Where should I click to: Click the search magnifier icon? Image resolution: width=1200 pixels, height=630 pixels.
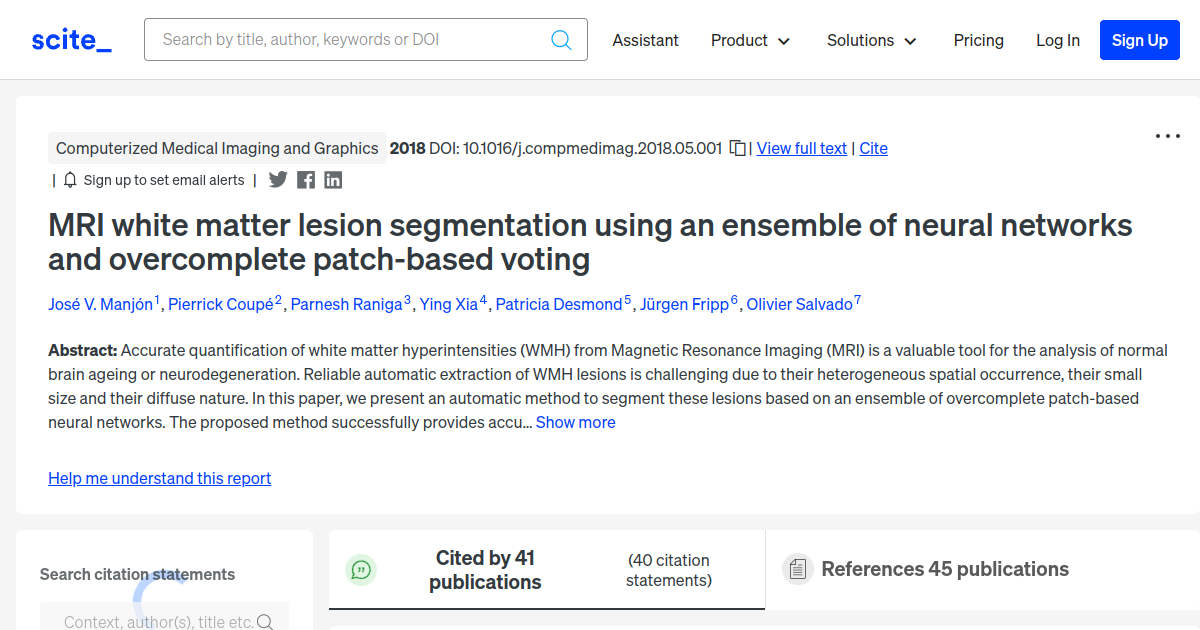coord(561,40)
